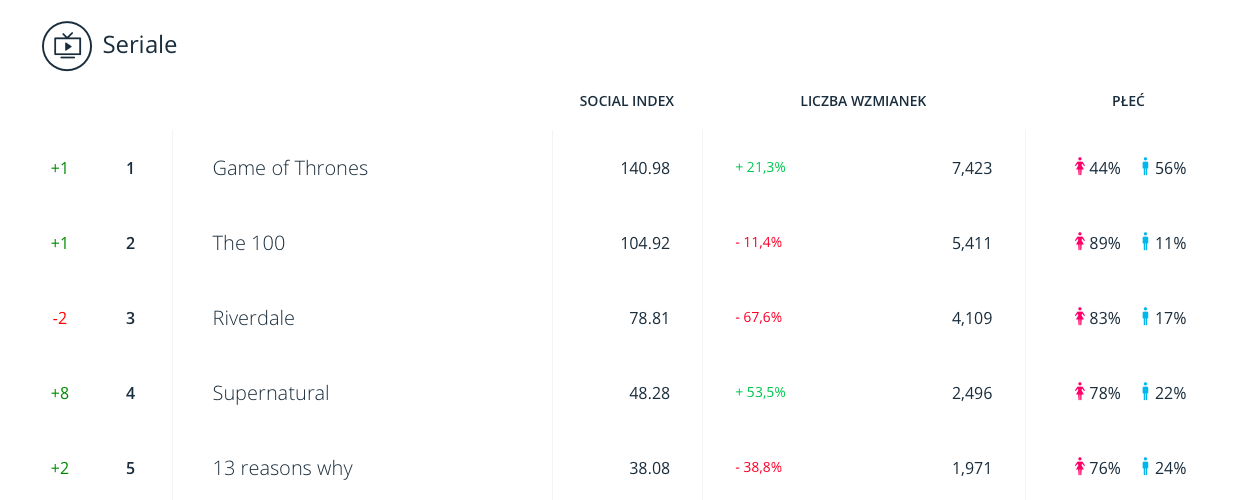
Task: Open the 13 reasons why title
Action: tap(282, 468)
